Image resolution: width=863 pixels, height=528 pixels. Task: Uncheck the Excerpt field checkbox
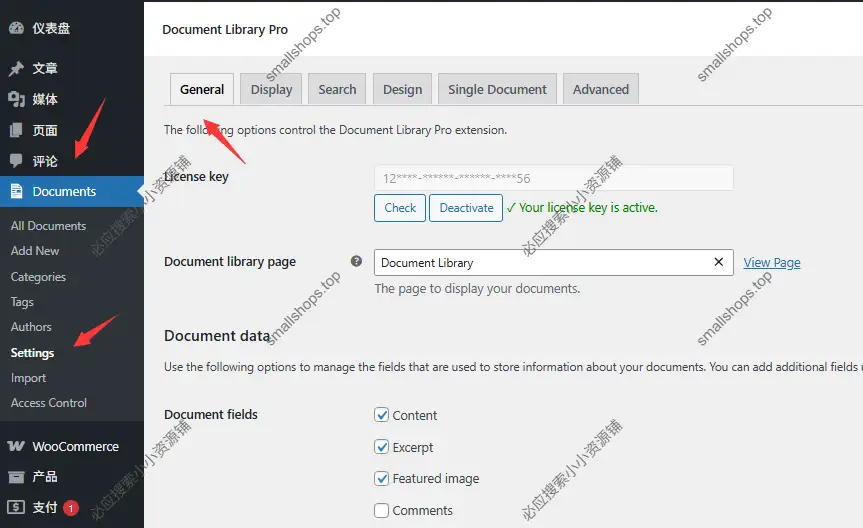381,447
